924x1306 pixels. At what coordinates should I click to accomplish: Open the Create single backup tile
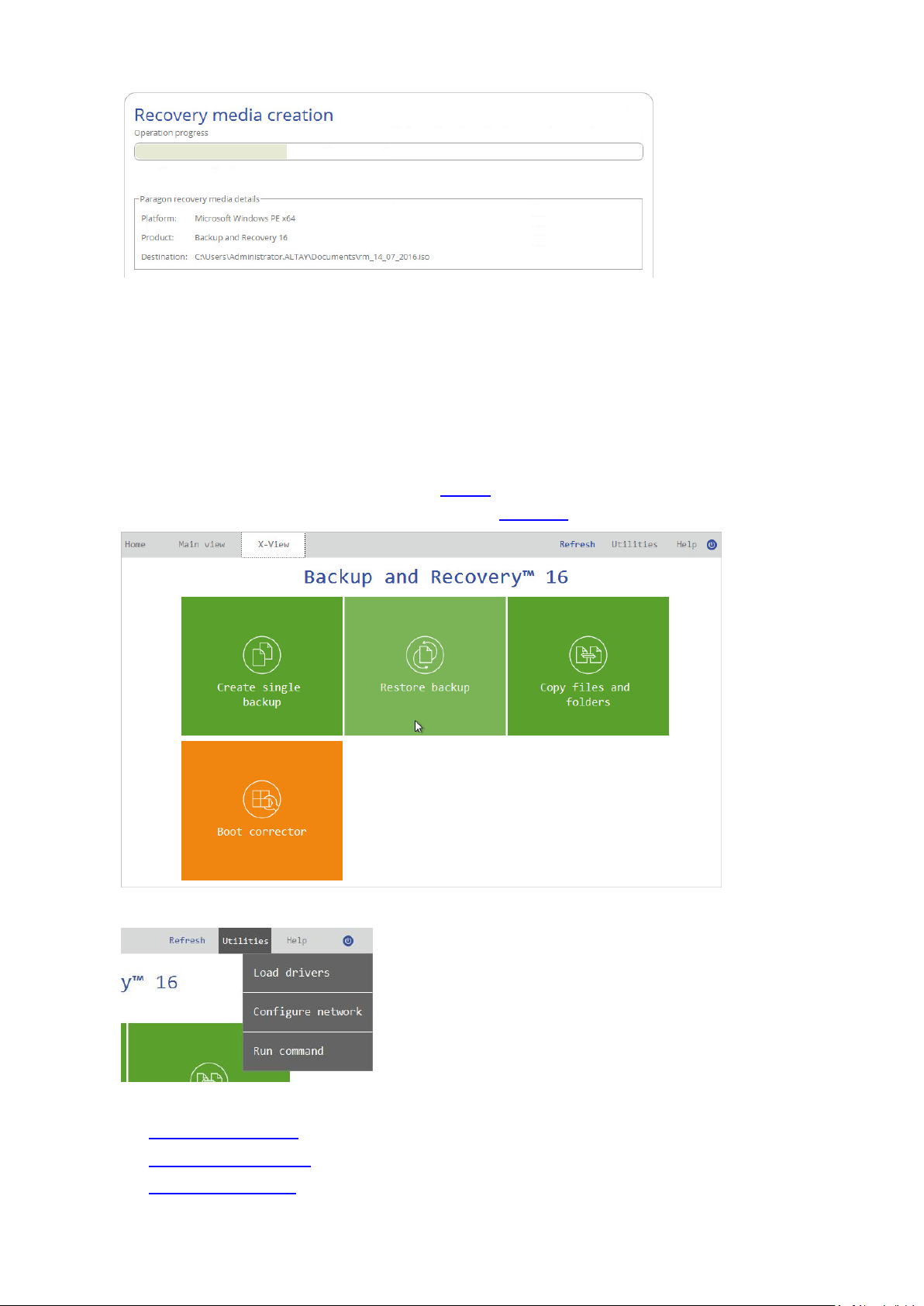point(262,666)
